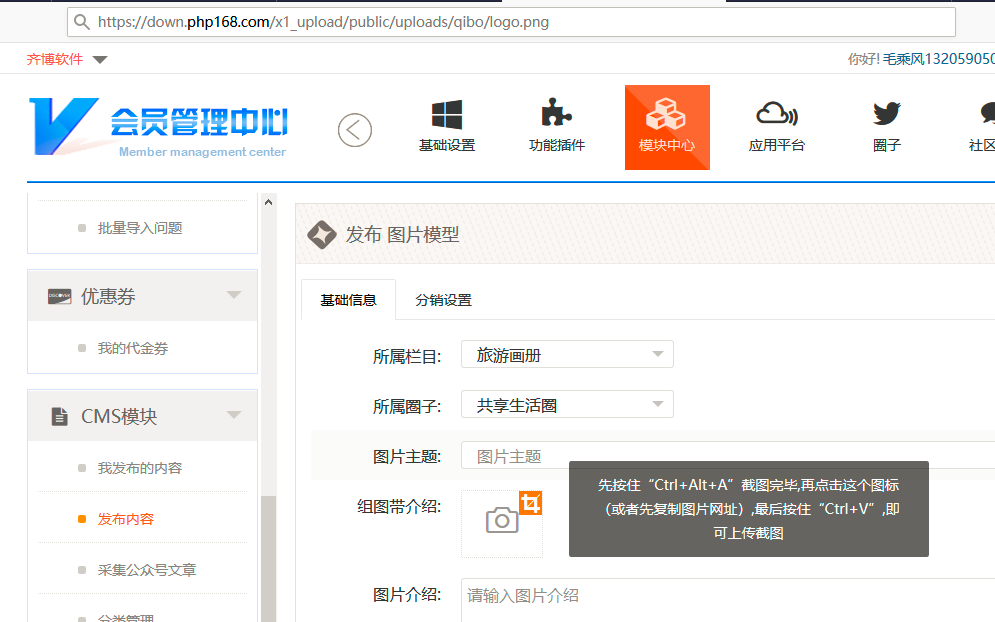The height and width of the screenshot is (622, 995).
Task: Click the orange screenshot crop icon
Action: pos(531,502)
